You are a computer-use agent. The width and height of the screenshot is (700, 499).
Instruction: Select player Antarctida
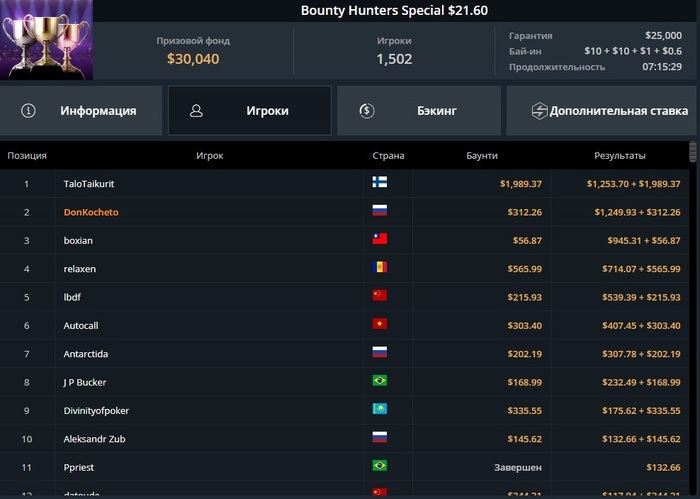tap(86, 354)
